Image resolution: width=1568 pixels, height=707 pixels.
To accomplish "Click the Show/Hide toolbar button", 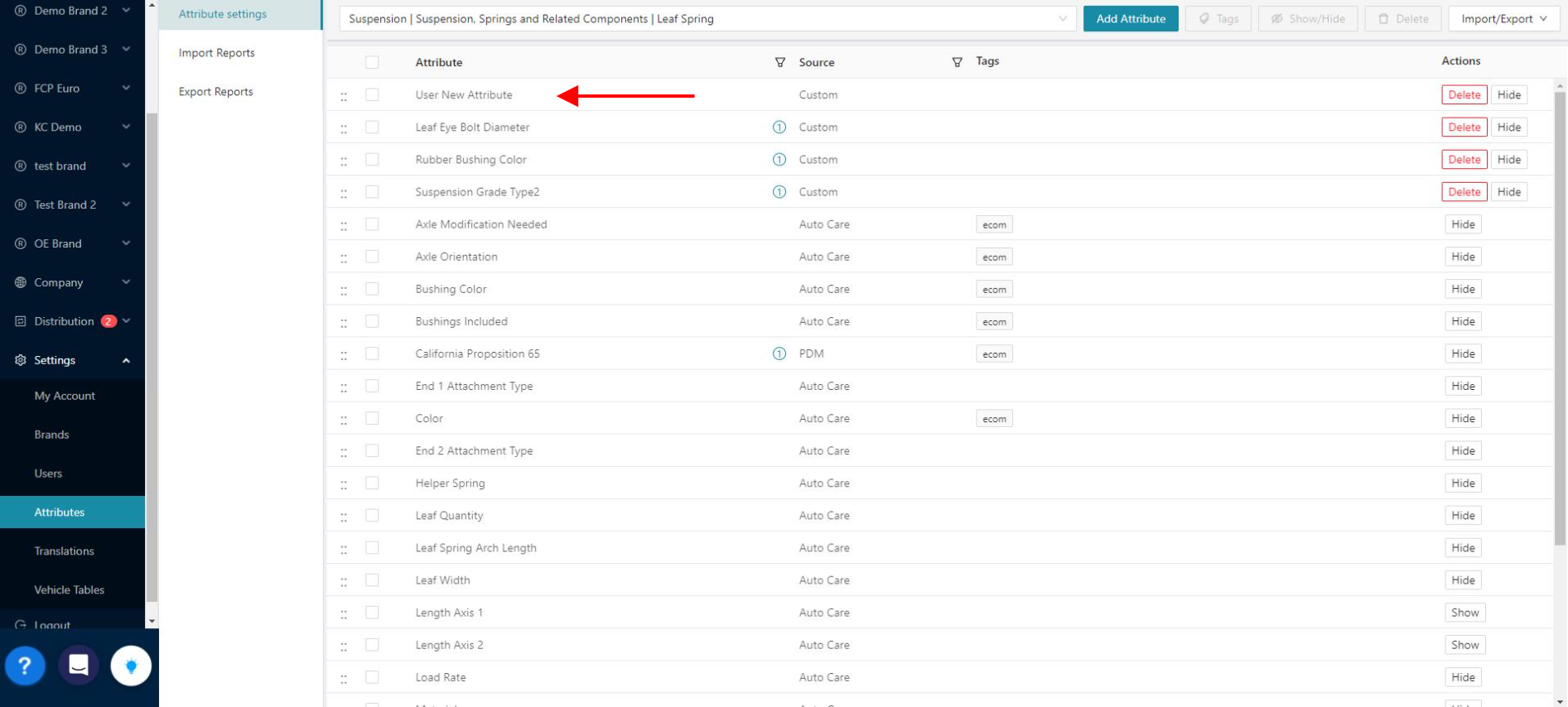I will pos(1308,18).
